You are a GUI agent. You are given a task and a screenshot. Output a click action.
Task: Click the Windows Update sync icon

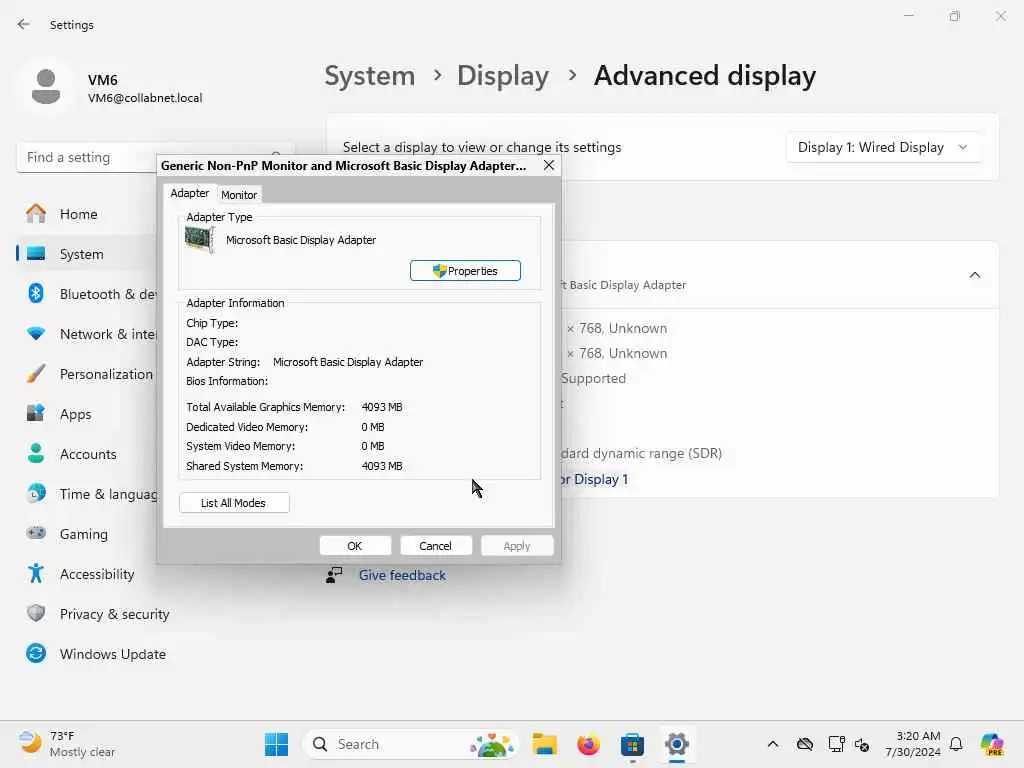click(36, 653)
